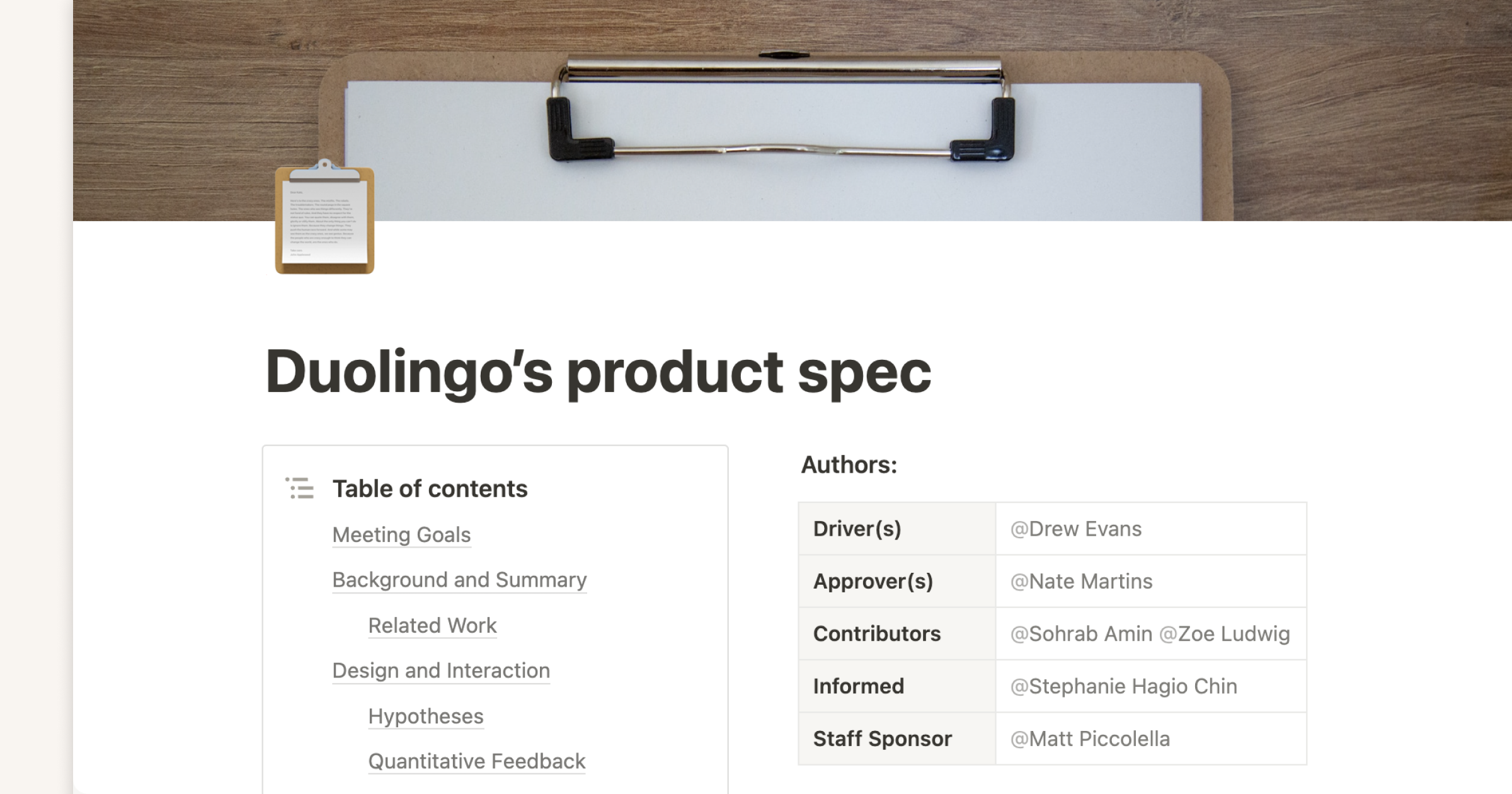Jump to Background and Summary section

[459, 580]
